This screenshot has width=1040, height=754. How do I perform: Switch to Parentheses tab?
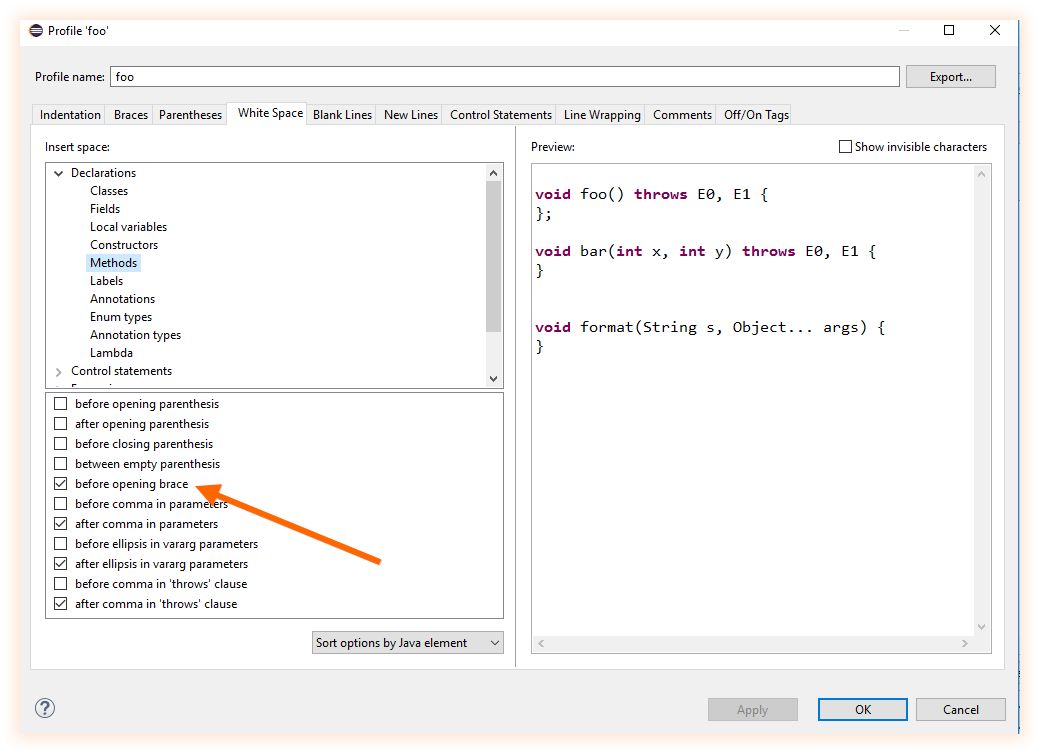(x=190, y=115)
